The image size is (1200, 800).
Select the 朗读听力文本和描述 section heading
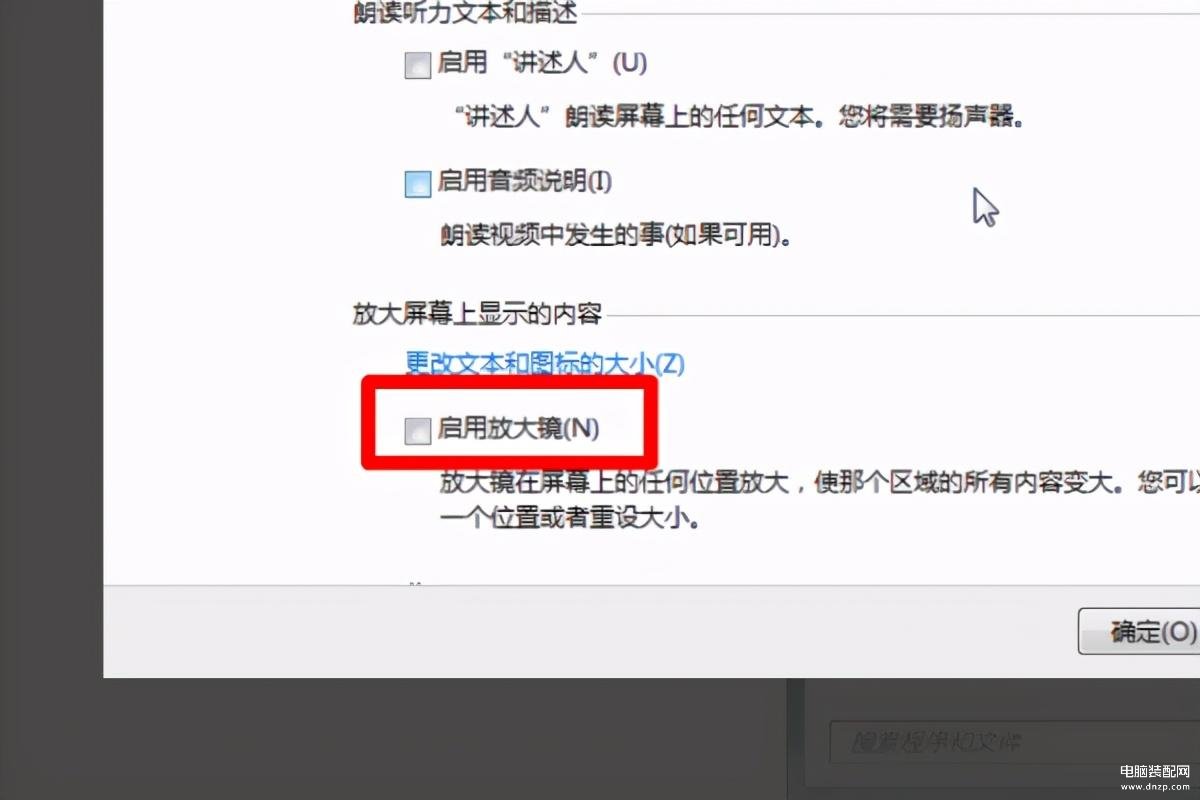pos(465,13)
